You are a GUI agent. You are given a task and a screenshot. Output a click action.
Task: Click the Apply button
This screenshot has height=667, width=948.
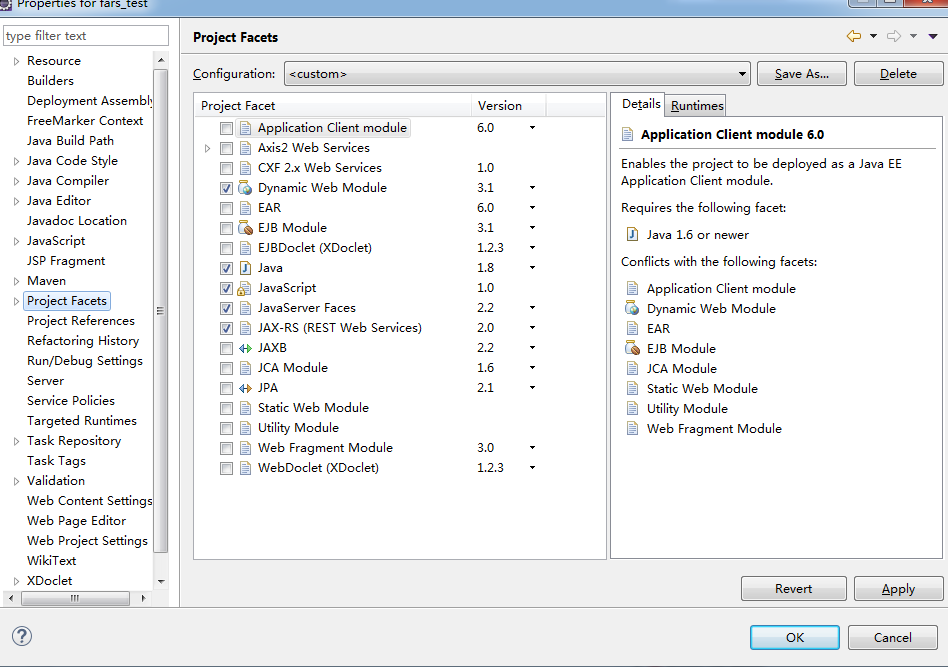tap(898, 588)
